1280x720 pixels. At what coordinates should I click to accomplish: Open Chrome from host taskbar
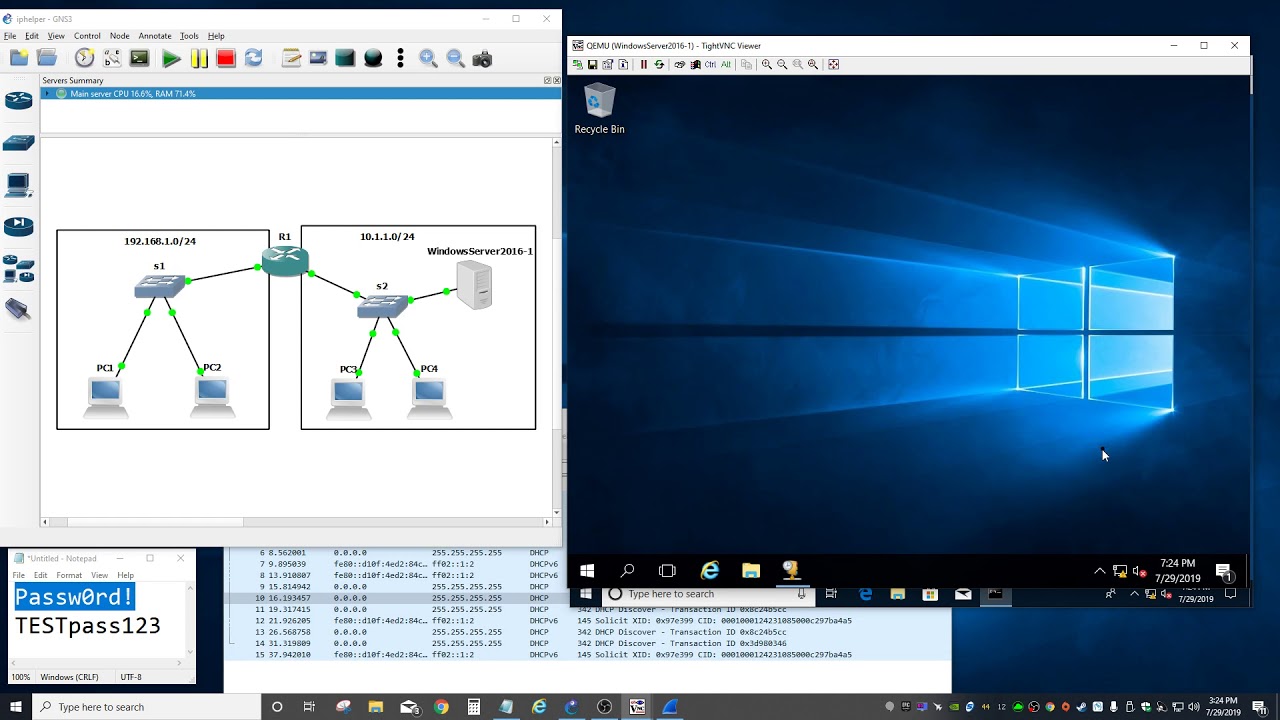pyautogui.click(x=441, y=707)
